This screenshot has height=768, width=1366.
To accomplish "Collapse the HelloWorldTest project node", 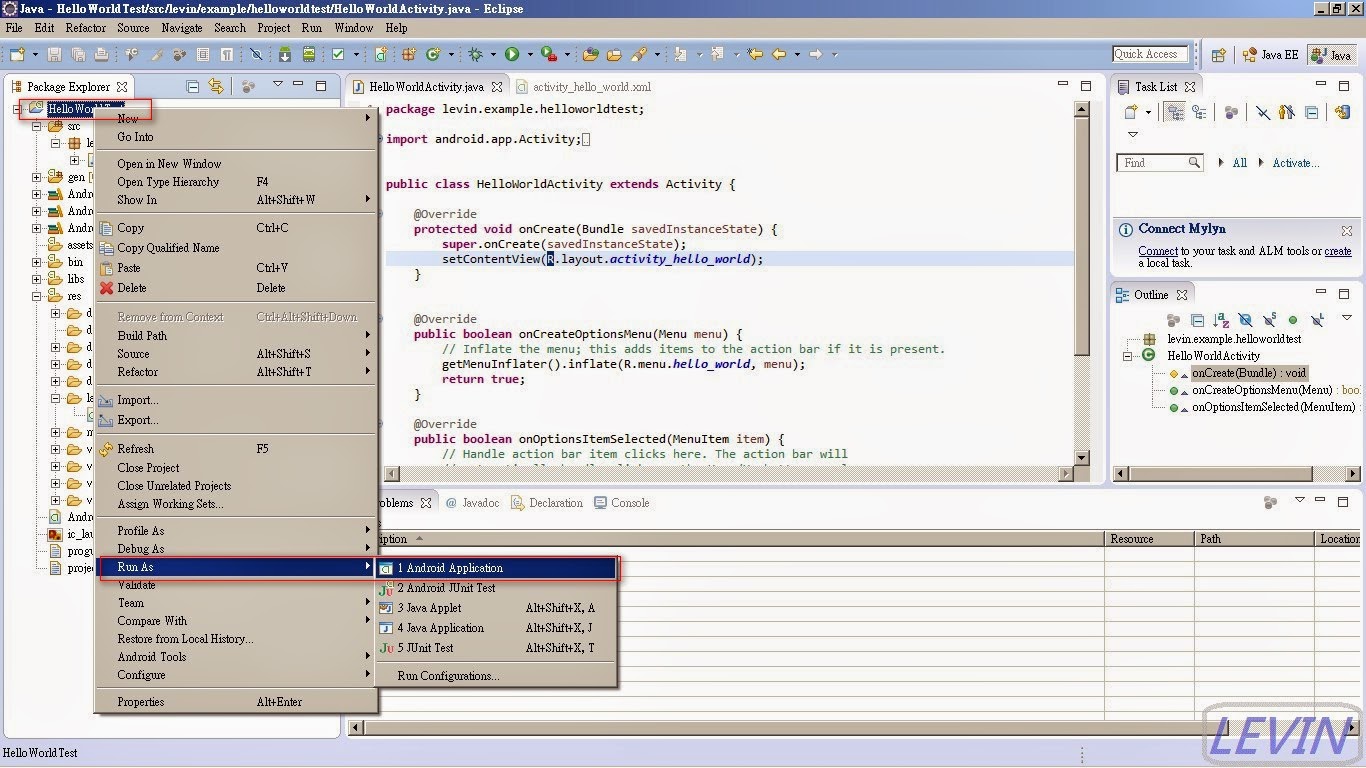I will (19, 109).
